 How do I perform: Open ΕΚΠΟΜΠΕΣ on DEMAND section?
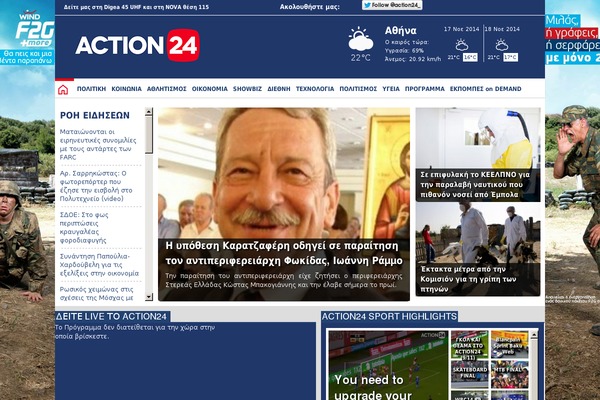[485, 89]
